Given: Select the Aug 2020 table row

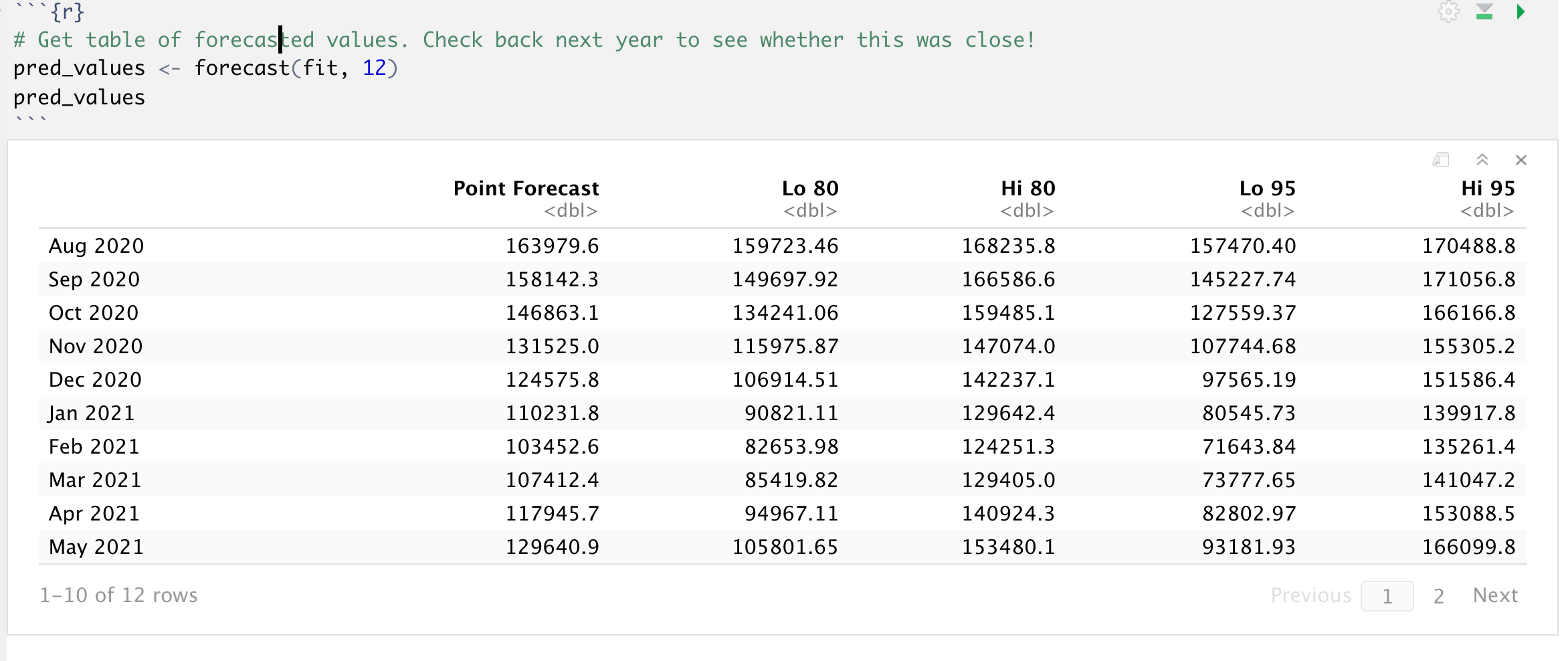Looking at the screenshot, I should tap(96, 246).
